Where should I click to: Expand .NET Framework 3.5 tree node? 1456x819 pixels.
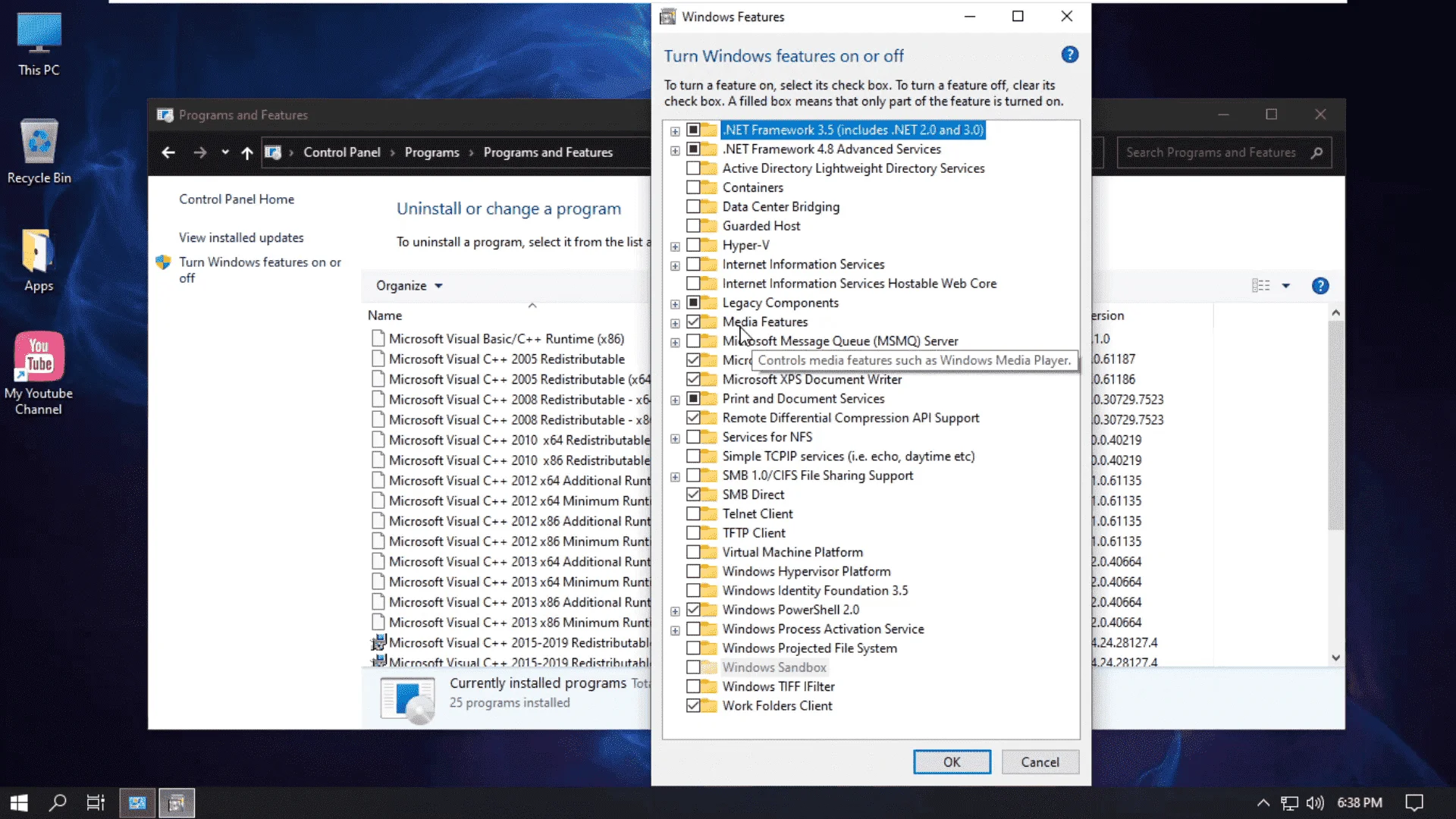tap(675, 131)
